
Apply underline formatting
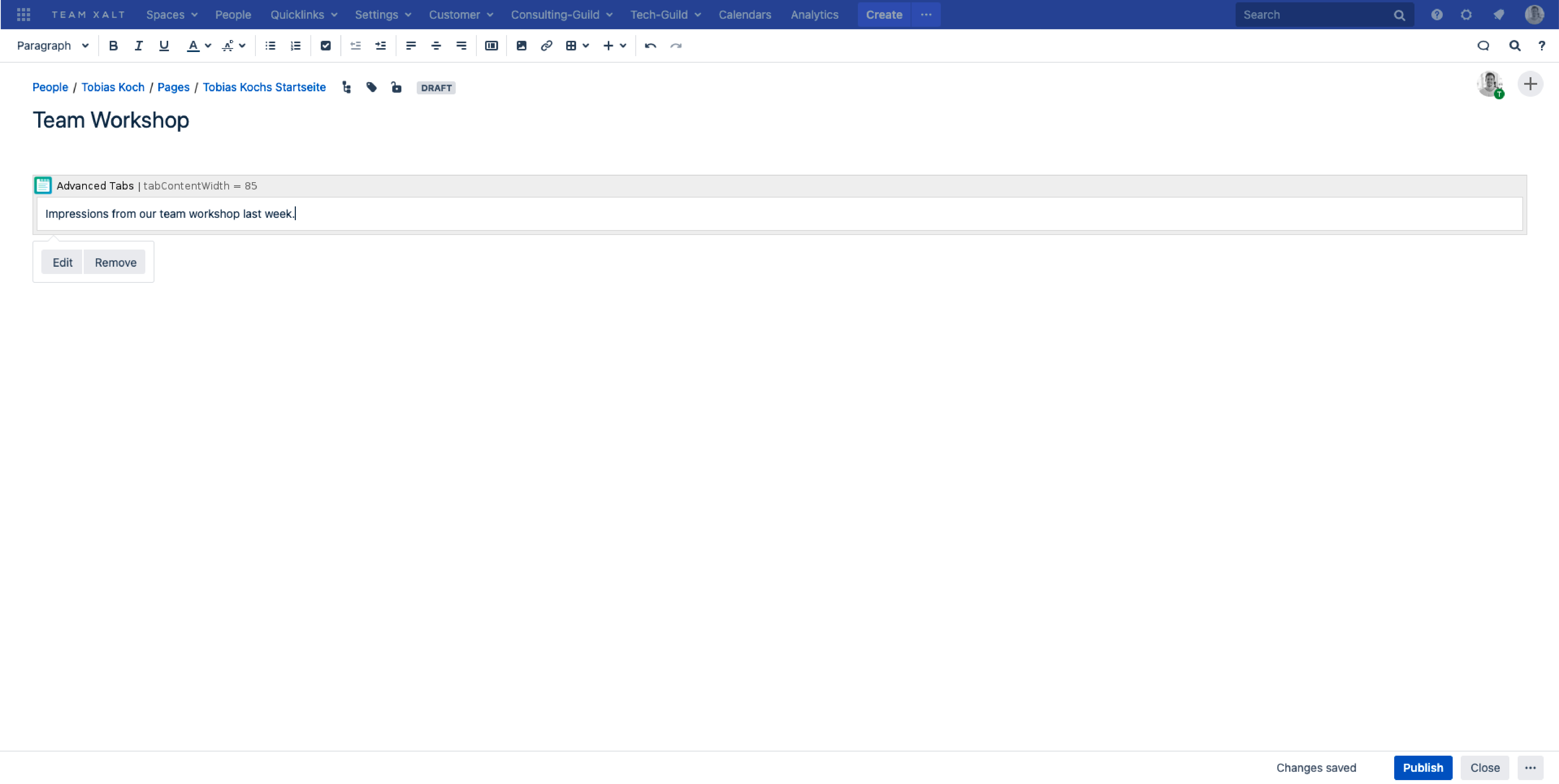pyautogui.click(x=164, y=45)
